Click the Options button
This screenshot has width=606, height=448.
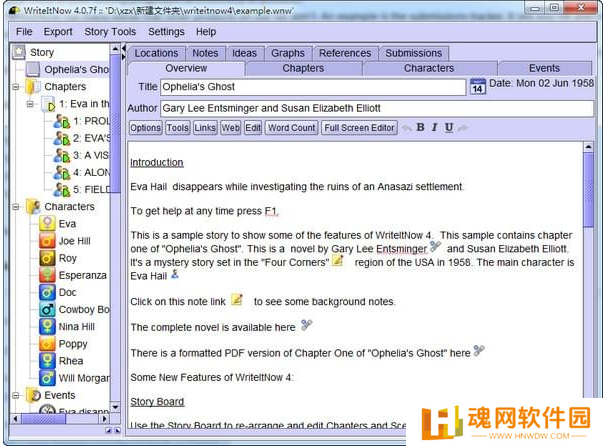pyautogui.click(x=145, y=128)
